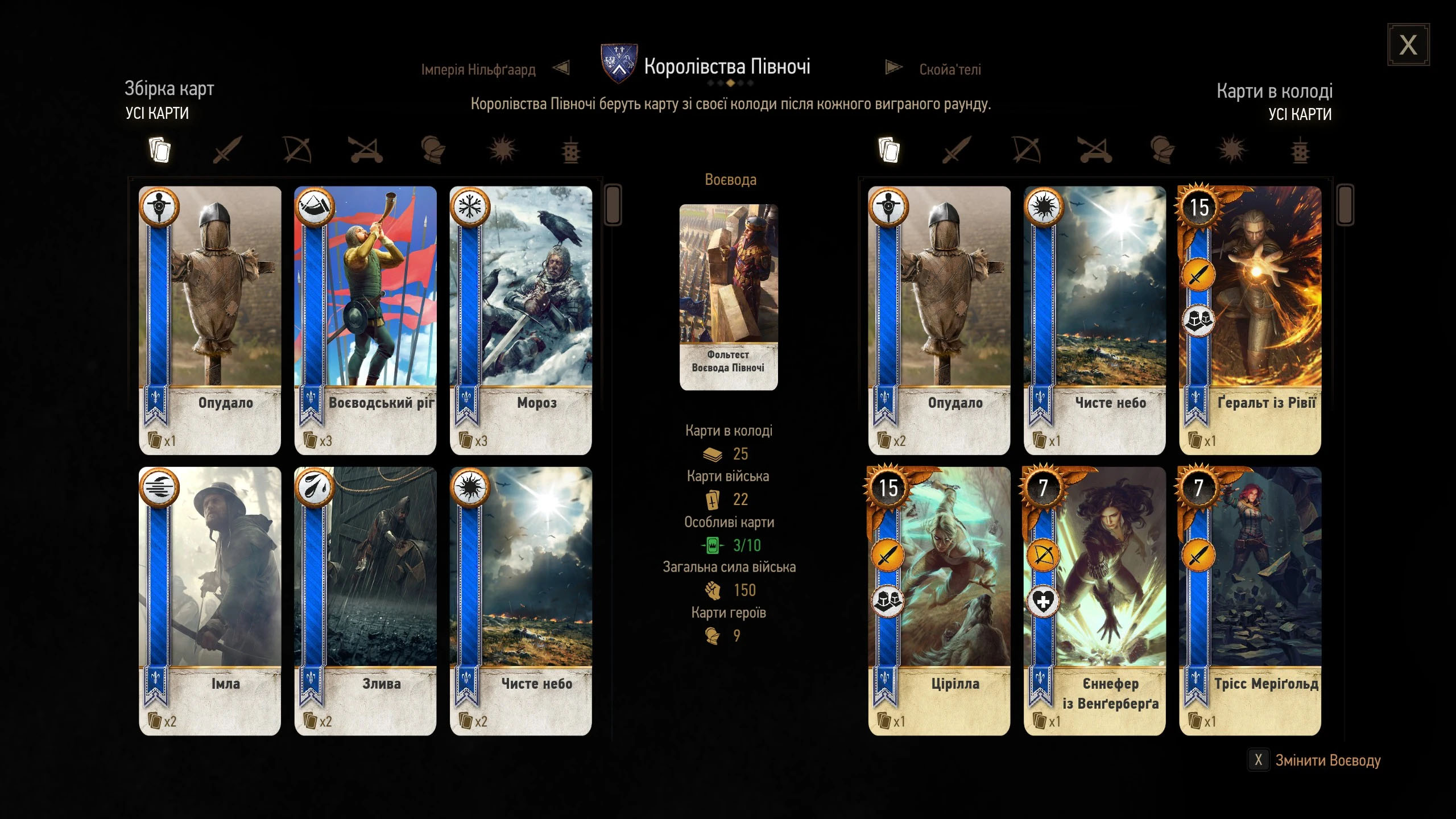The width and height of the screenshot is (1456, 819).
Task: Add Мороз weather card to deck
Action: [x=520, y=320]
